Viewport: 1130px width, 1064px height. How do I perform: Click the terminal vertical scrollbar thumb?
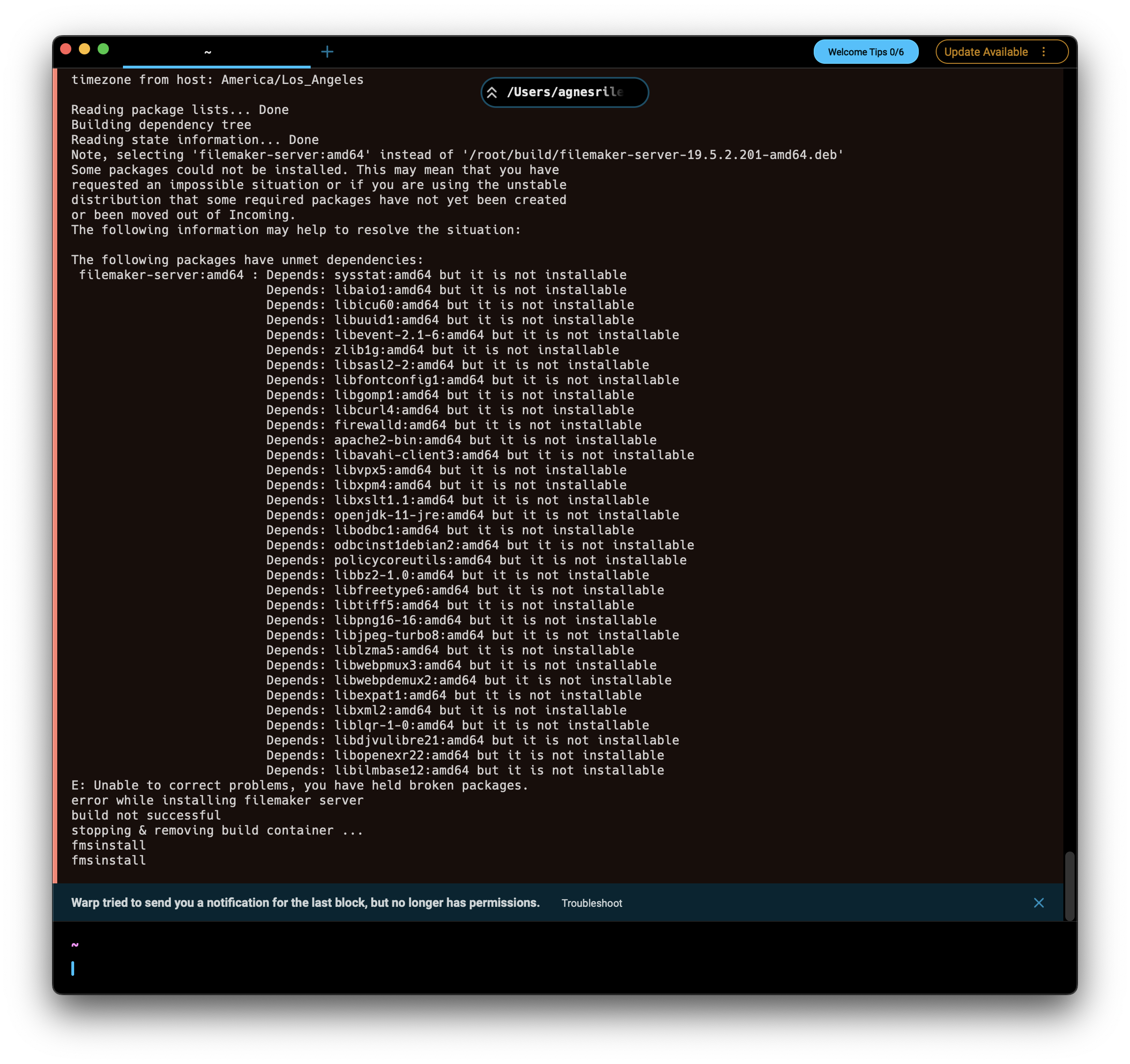coord(1070,886)
